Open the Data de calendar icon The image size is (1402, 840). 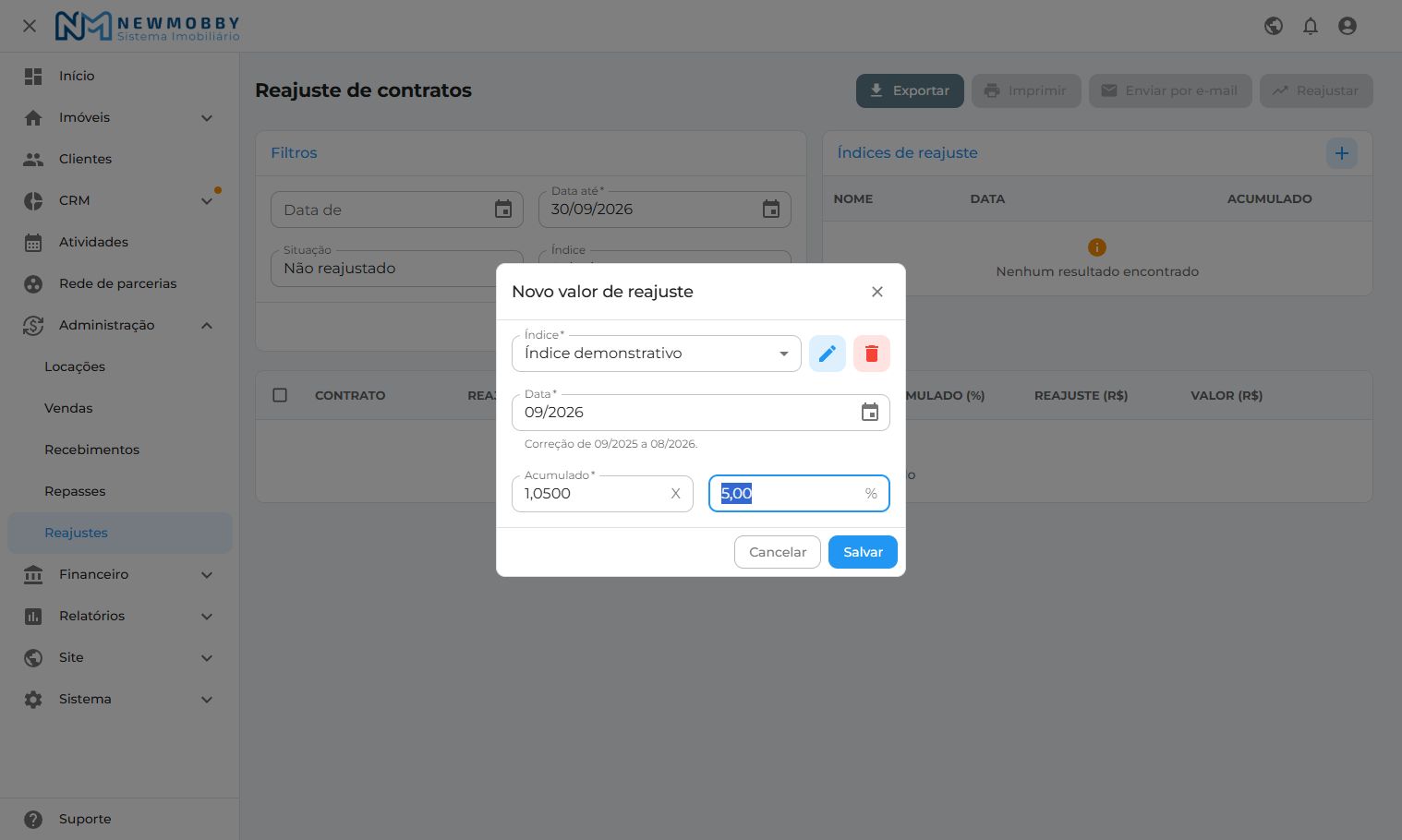tap(503, 210)
